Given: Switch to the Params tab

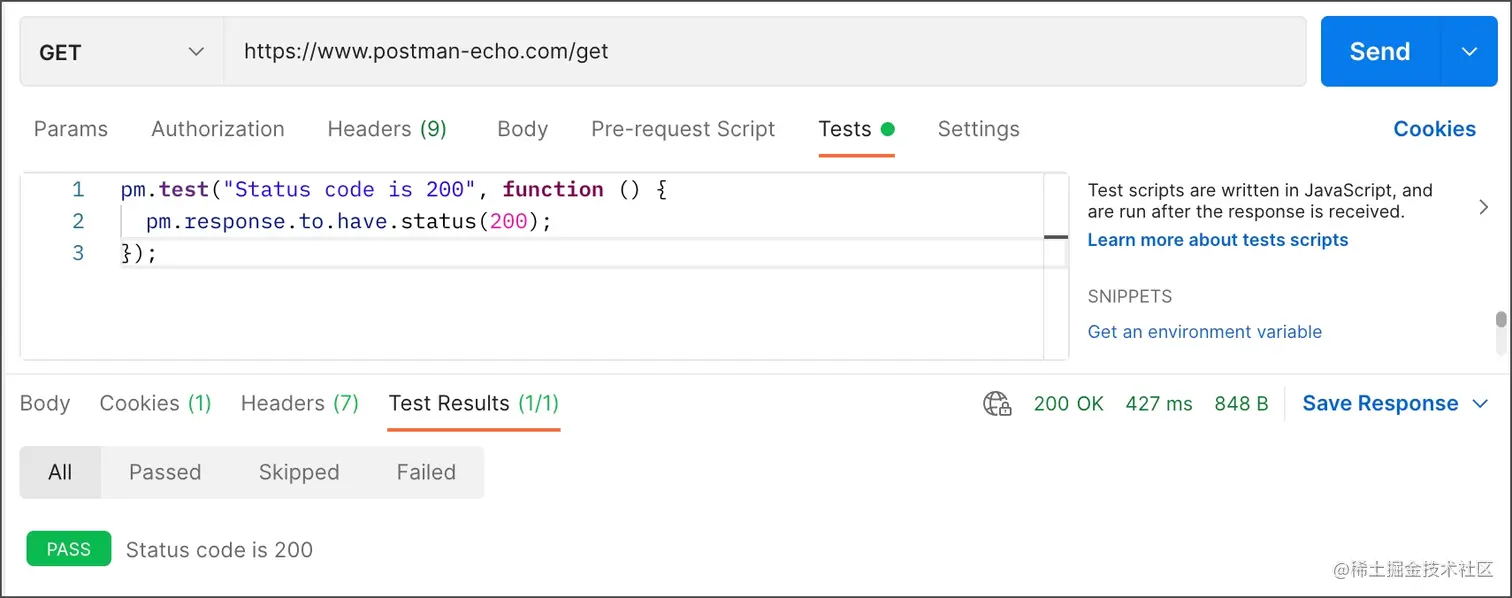Looking at the screenshot, I should pyautogui.click(x=71, y=129).
